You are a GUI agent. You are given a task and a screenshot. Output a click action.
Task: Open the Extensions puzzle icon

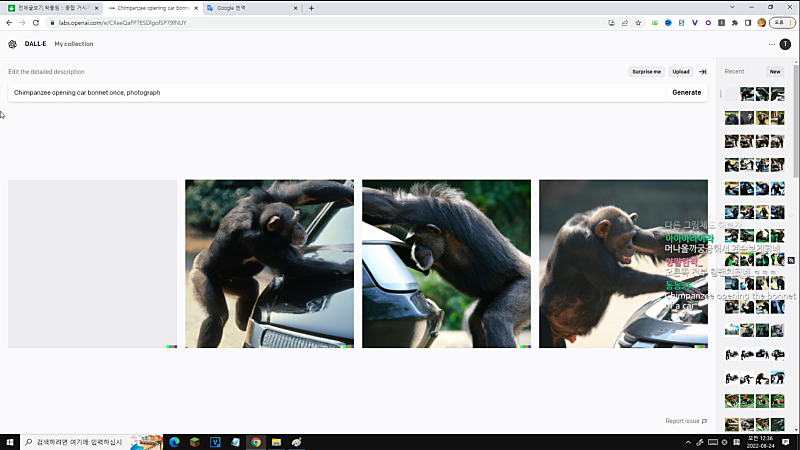[x=735, y=23]
